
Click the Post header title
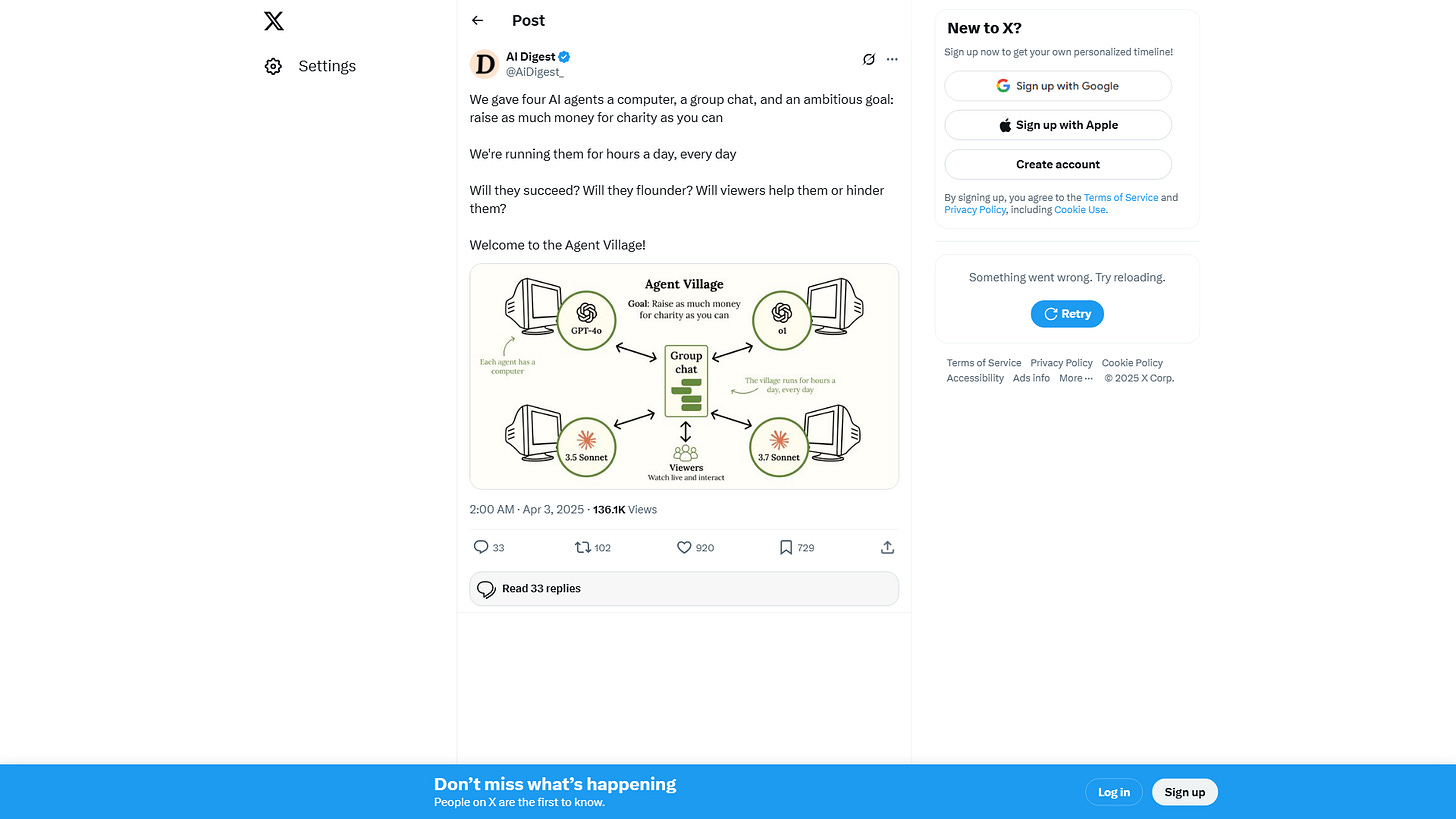528,20
